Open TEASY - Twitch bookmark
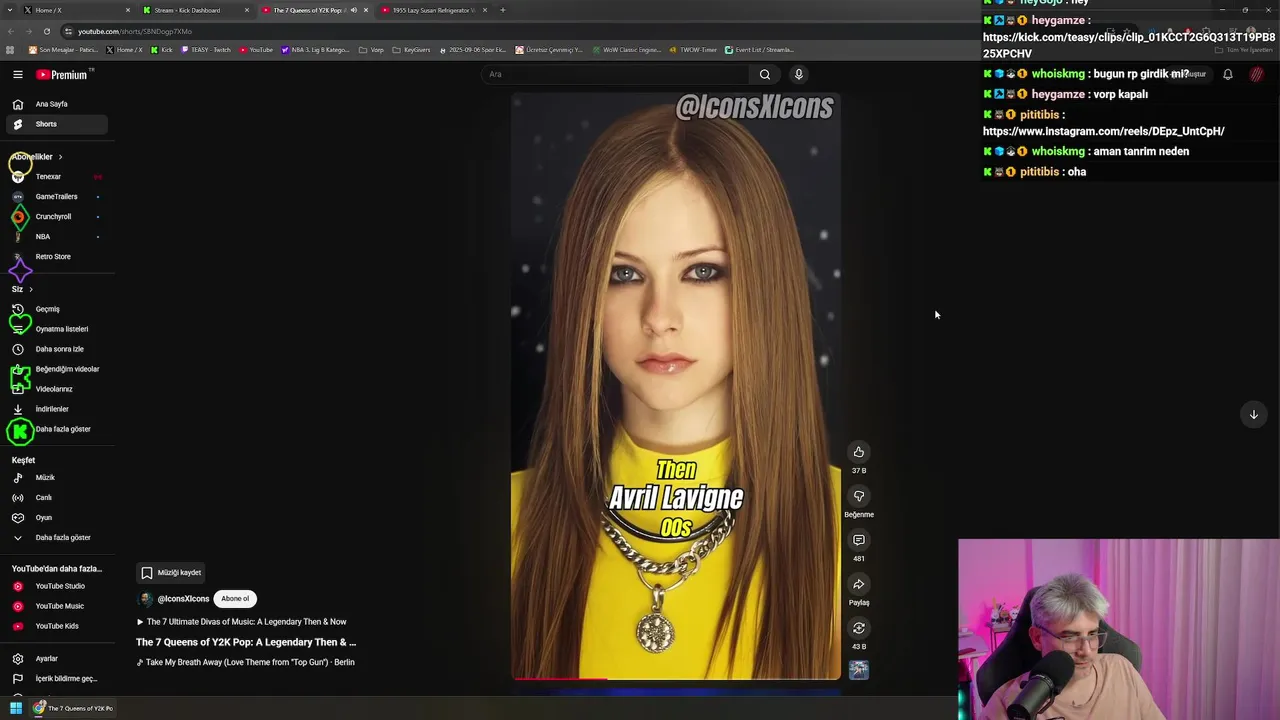 206,50
